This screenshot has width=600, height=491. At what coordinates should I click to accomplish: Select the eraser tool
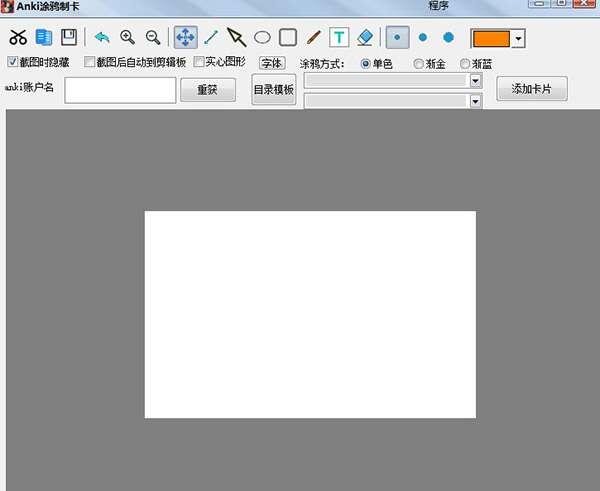click(x=364, y=38)
